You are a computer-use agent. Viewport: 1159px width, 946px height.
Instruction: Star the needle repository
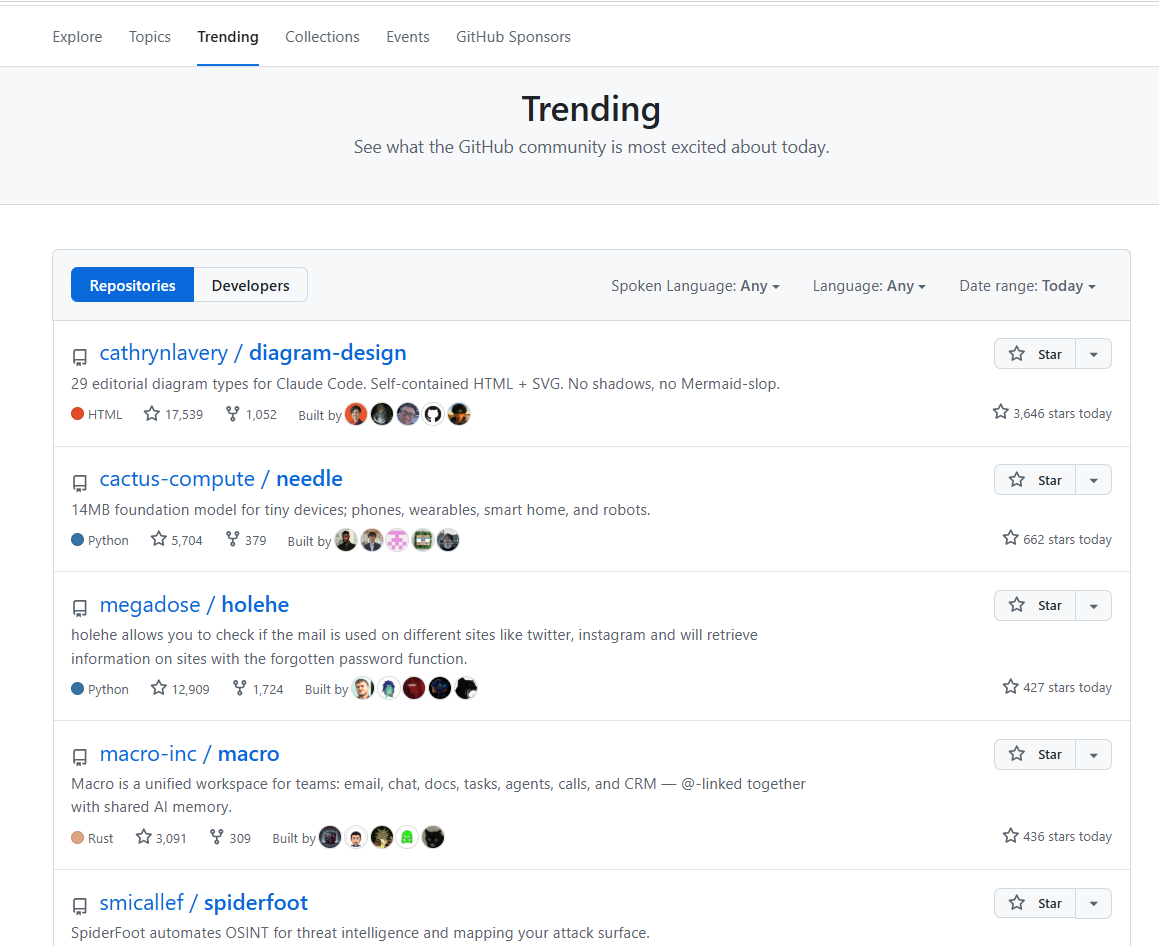tap(1035, 480)
